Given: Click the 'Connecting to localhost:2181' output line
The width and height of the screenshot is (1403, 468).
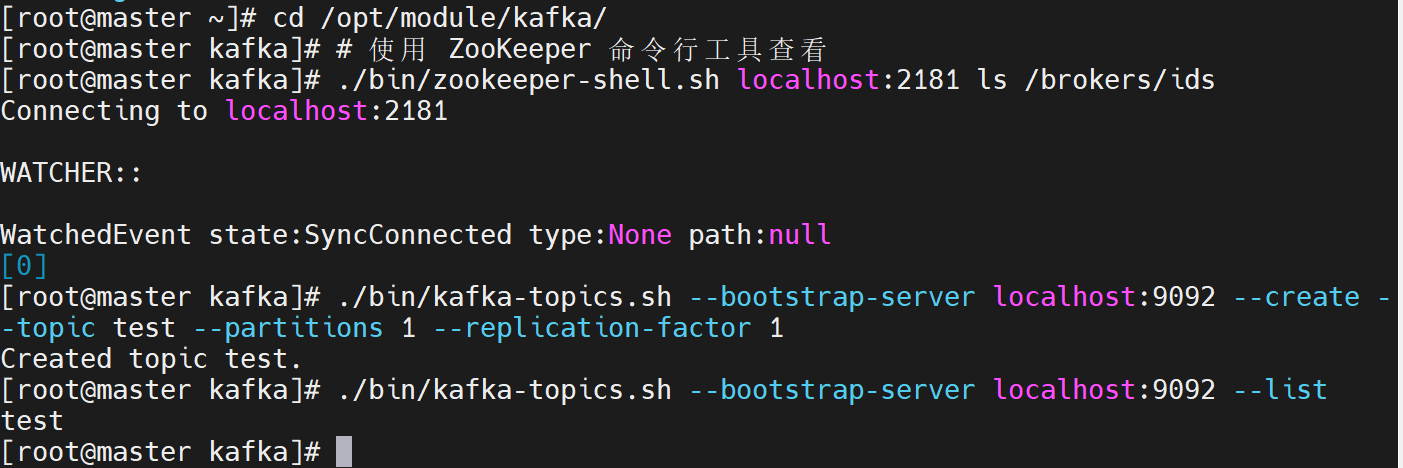Looking at the screenshot, I should click(224, 111).
